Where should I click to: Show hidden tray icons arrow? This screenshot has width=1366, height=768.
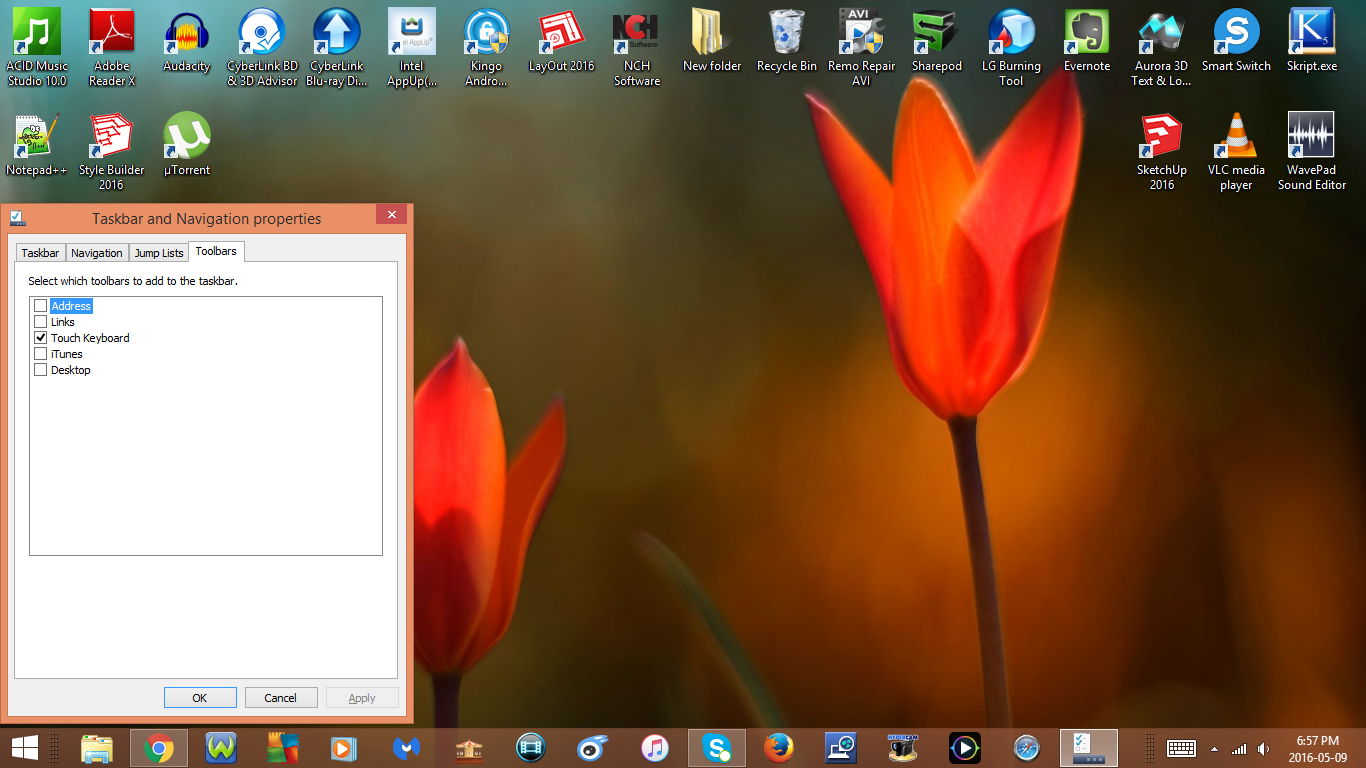pyautogui.click(x=1214, y=749)
